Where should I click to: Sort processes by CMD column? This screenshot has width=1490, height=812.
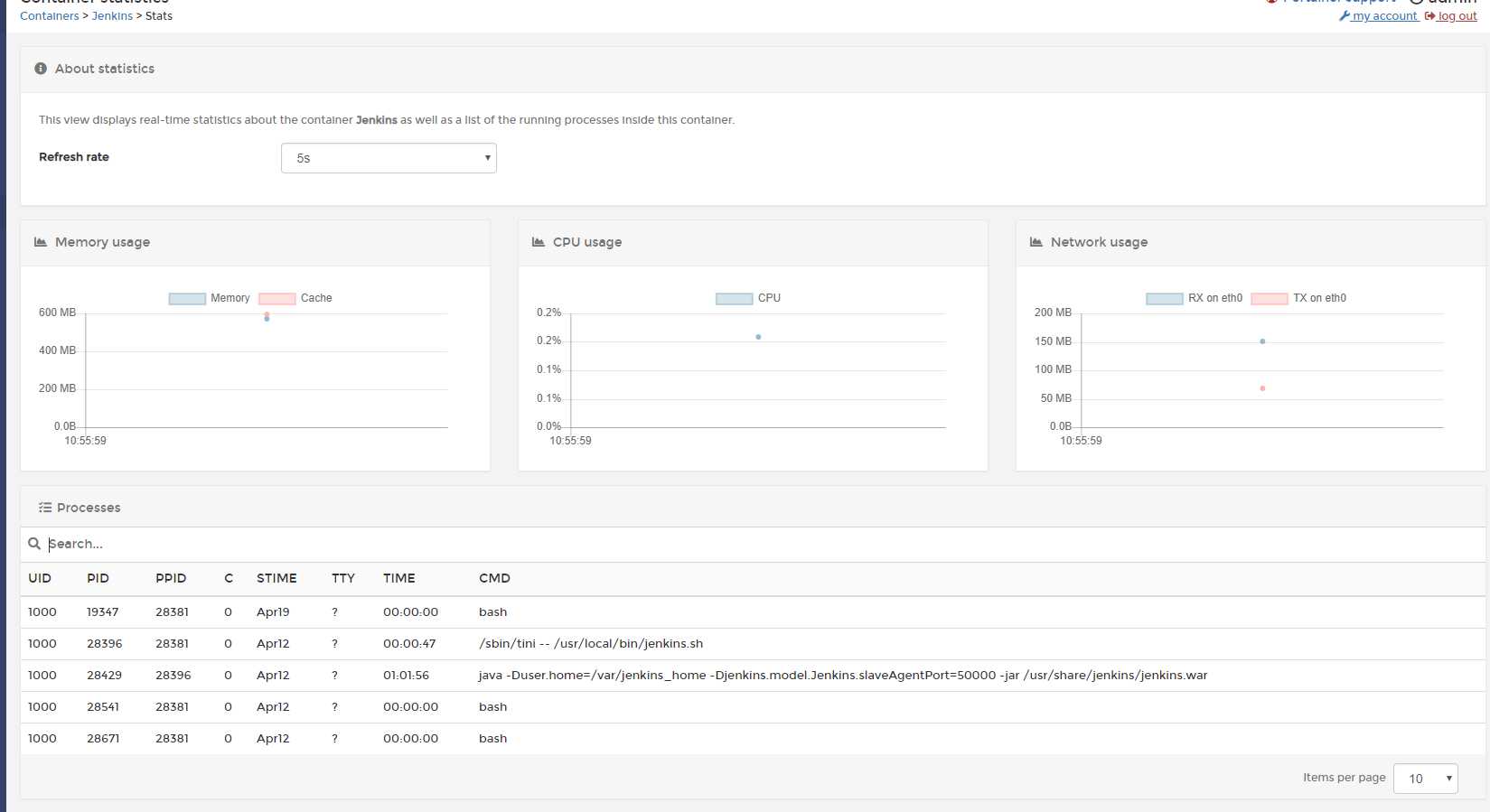(x=494, y=578)
